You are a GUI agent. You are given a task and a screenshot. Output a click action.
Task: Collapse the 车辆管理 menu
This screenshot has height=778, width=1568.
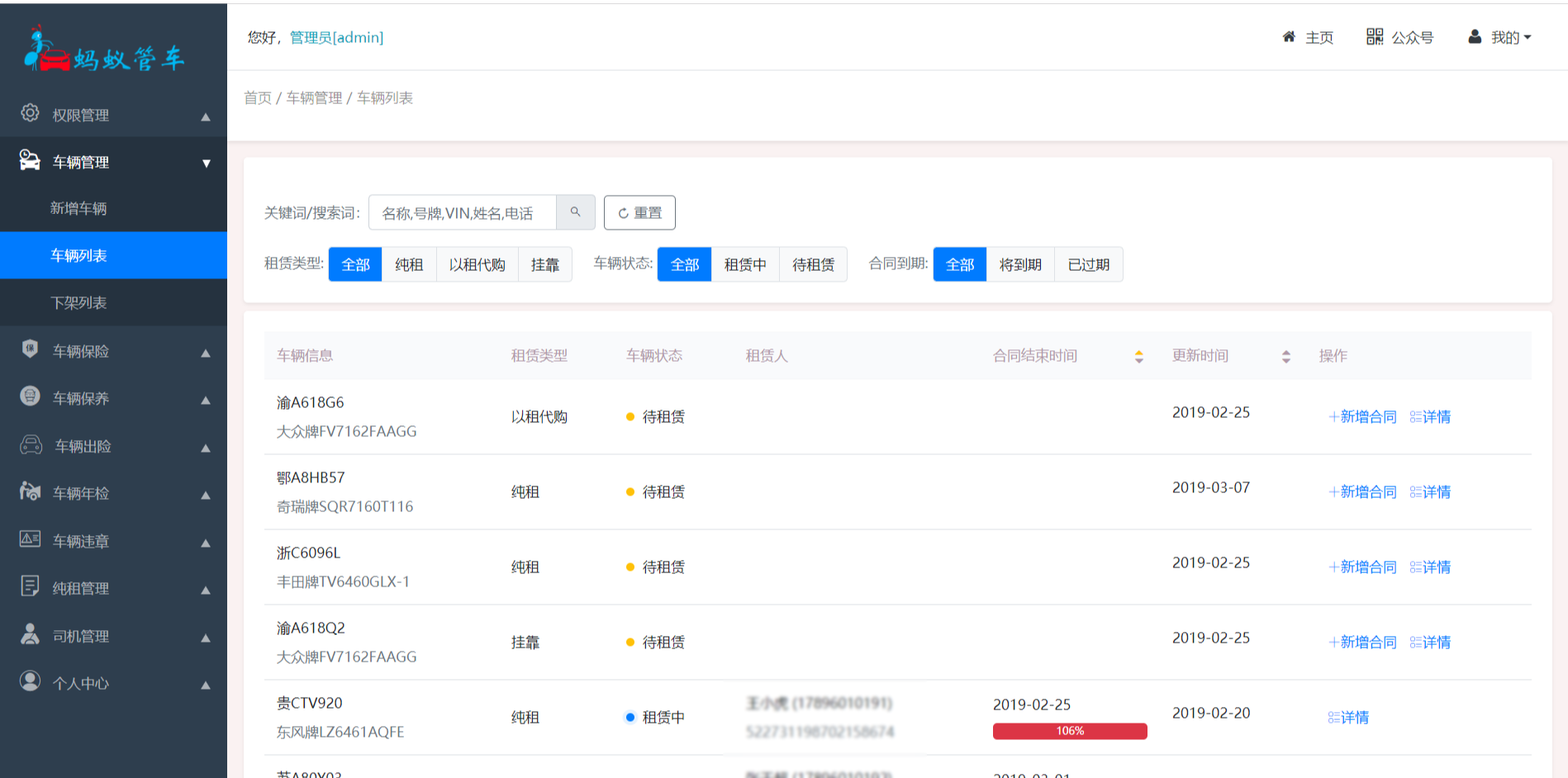click(113, 162)
